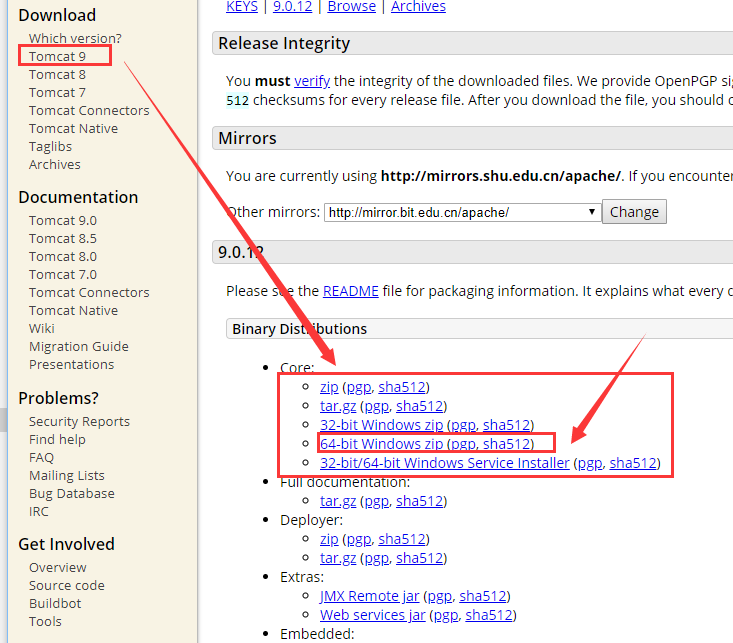Screen dimensions: 733x643
Task: Open Tomcat 7.0 documentation
Action: pos(63,275)
